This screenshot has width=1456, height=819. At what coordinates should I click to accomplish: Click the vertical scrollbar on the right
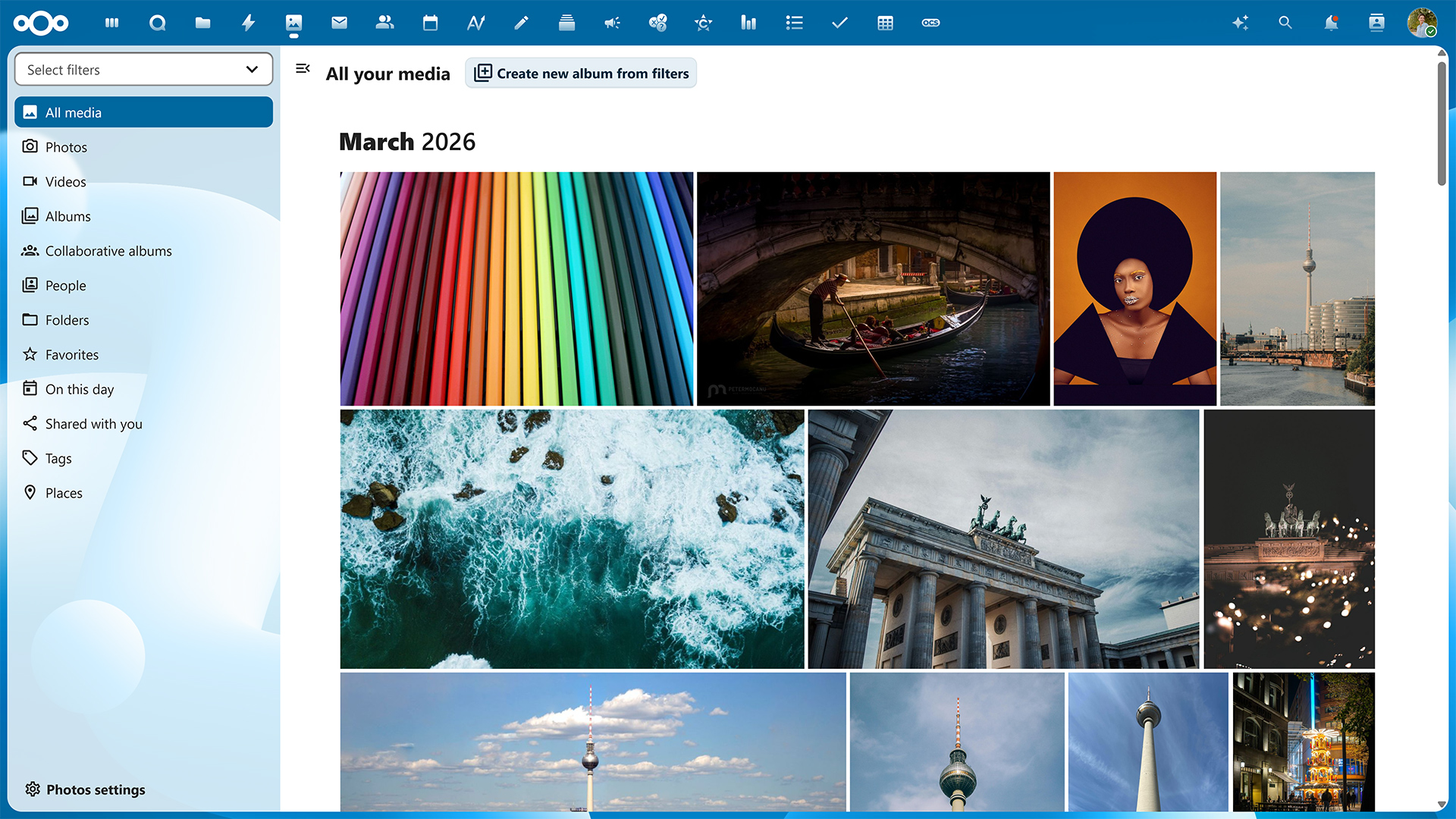point(1442,123)
